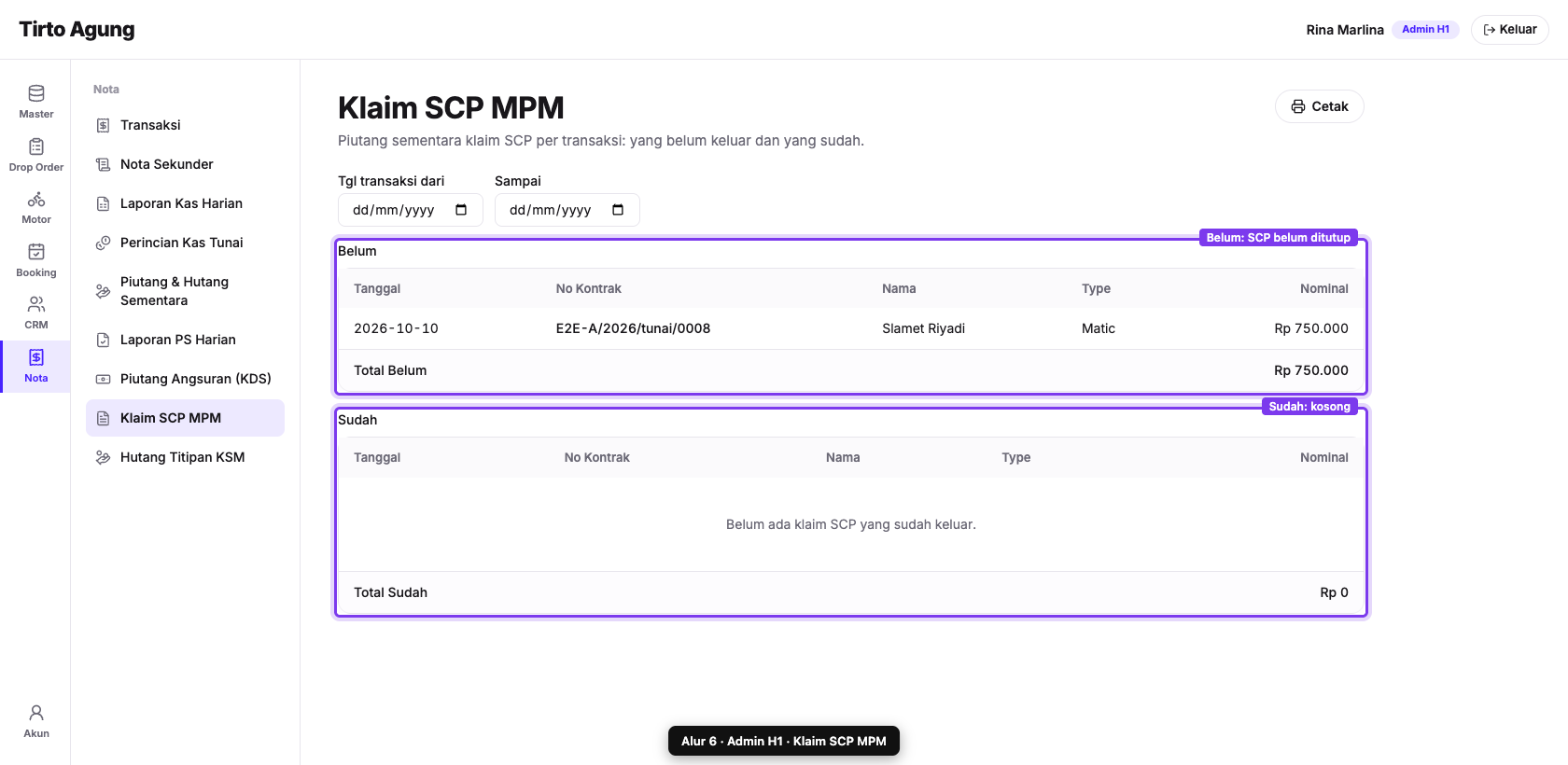Viewport: 1568px width, 765px height.
Task: Log out with the Keluar button
Action: tap(1509, 30)
